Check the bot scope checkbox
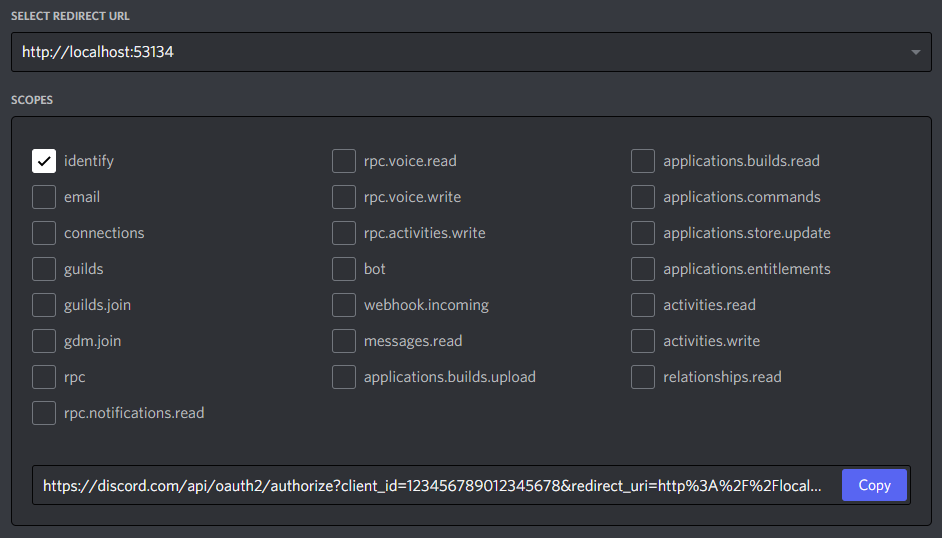The image size is (942, 538). tap(344, 269)
